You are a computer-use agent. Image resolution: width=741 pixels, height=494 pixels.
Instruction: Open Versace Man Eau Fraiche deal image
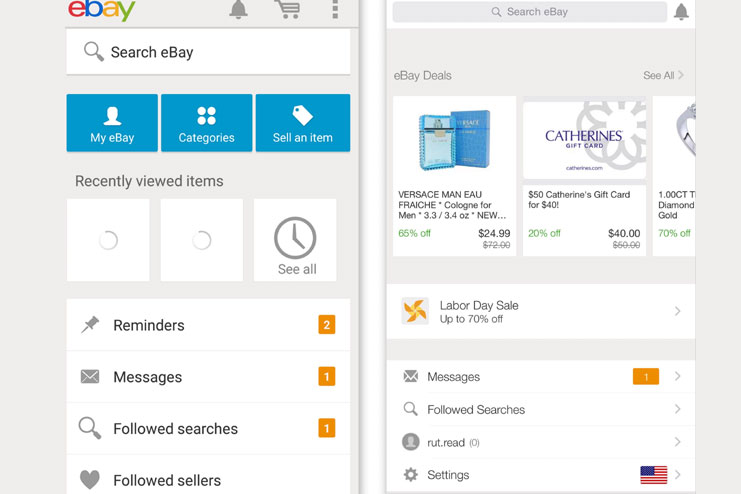pyautogui.click(x=455, y=139)
